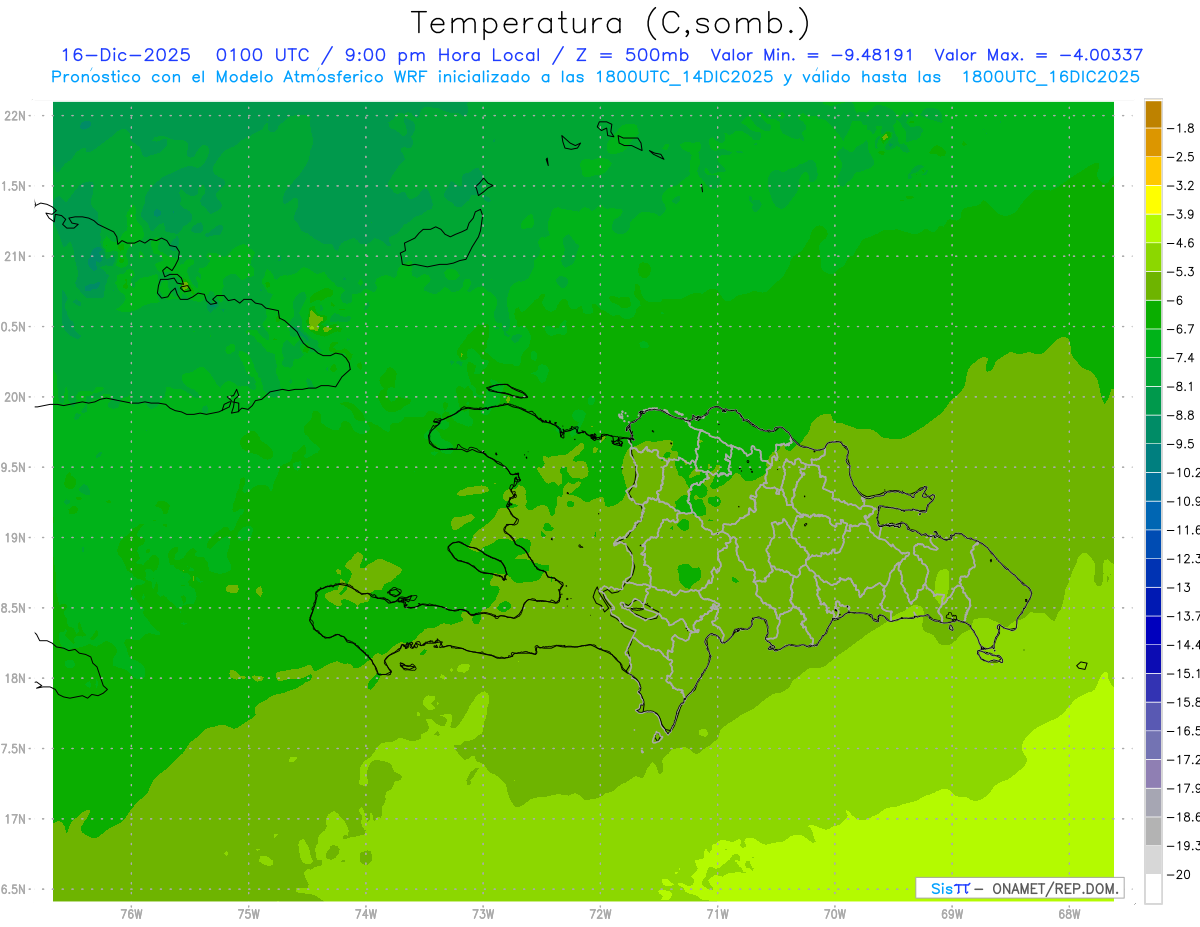Click the '69W' longitude label
This screenshot has width=1200, height=927.
(952, 914)
